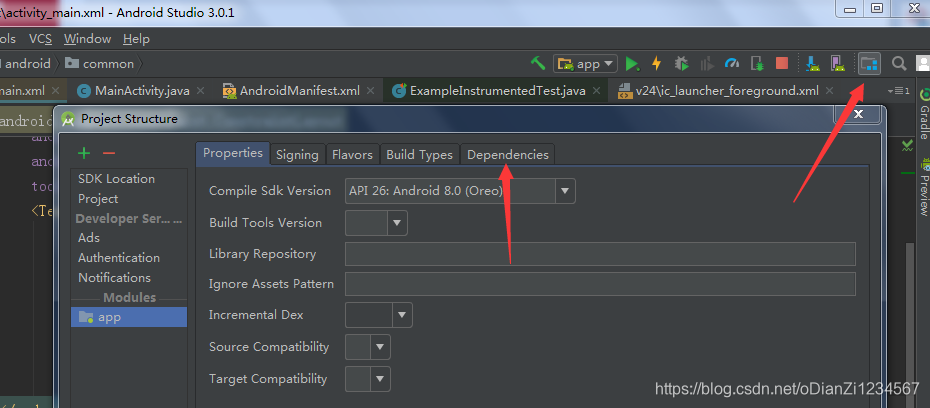Image resolution: width=930 pixels, height=408 pixels.
Task: Expand the Build Tools Version dropdown
Action: pyautogui.click(x=397, y=223)
